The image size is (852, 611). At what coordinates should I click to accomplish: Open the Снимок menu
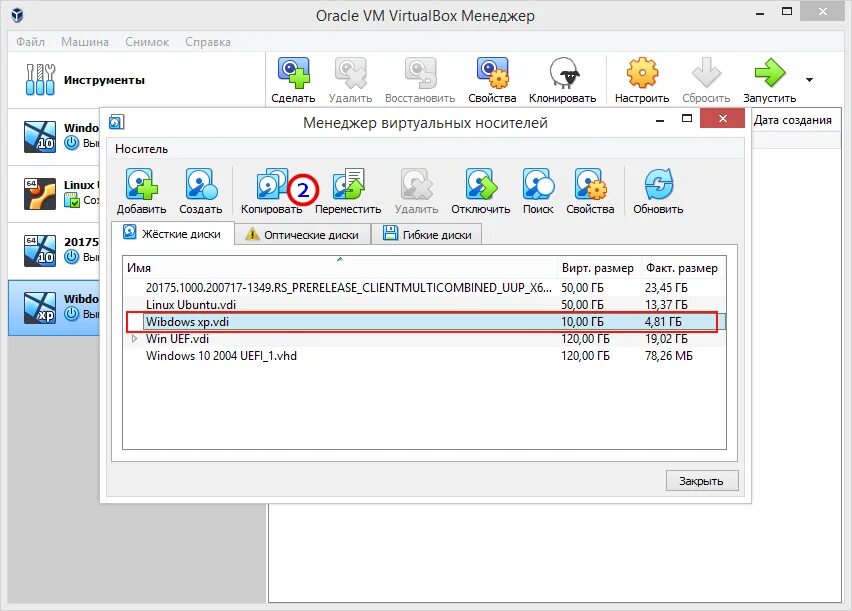[147, 42]
